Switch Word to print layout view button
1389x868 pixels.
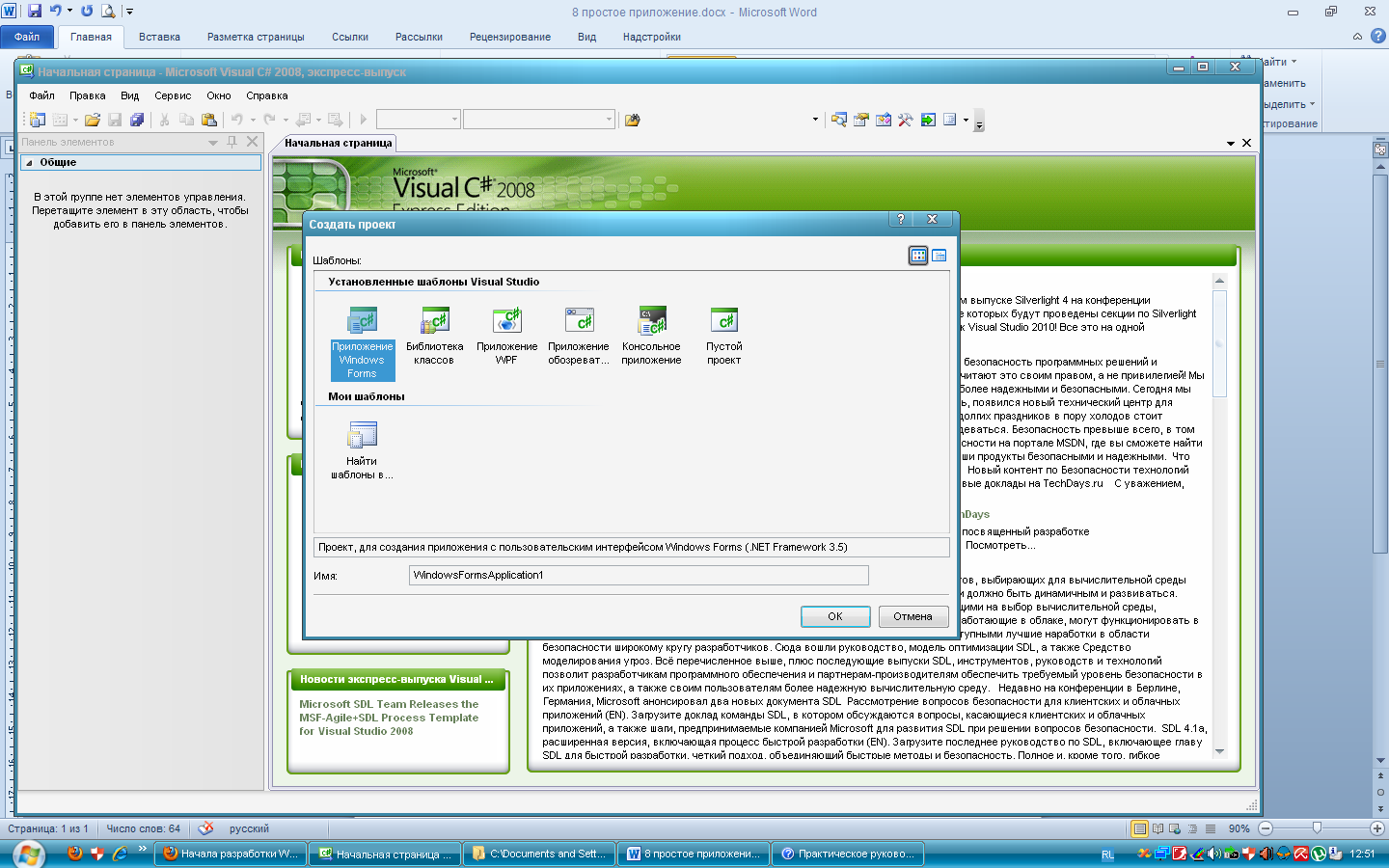1139,828
